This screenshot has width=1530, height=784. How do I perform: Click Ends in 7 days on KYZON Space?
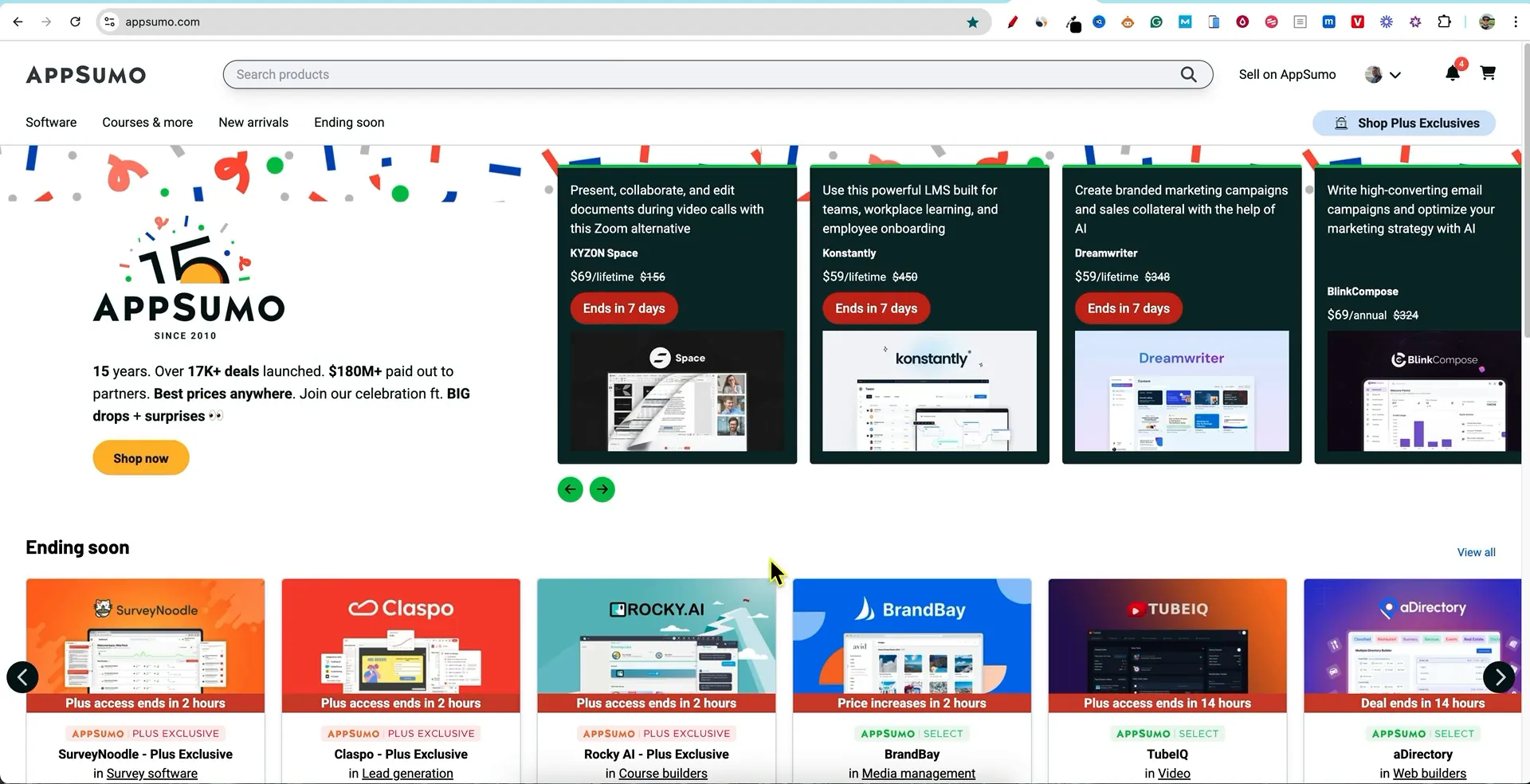[624, 308]
